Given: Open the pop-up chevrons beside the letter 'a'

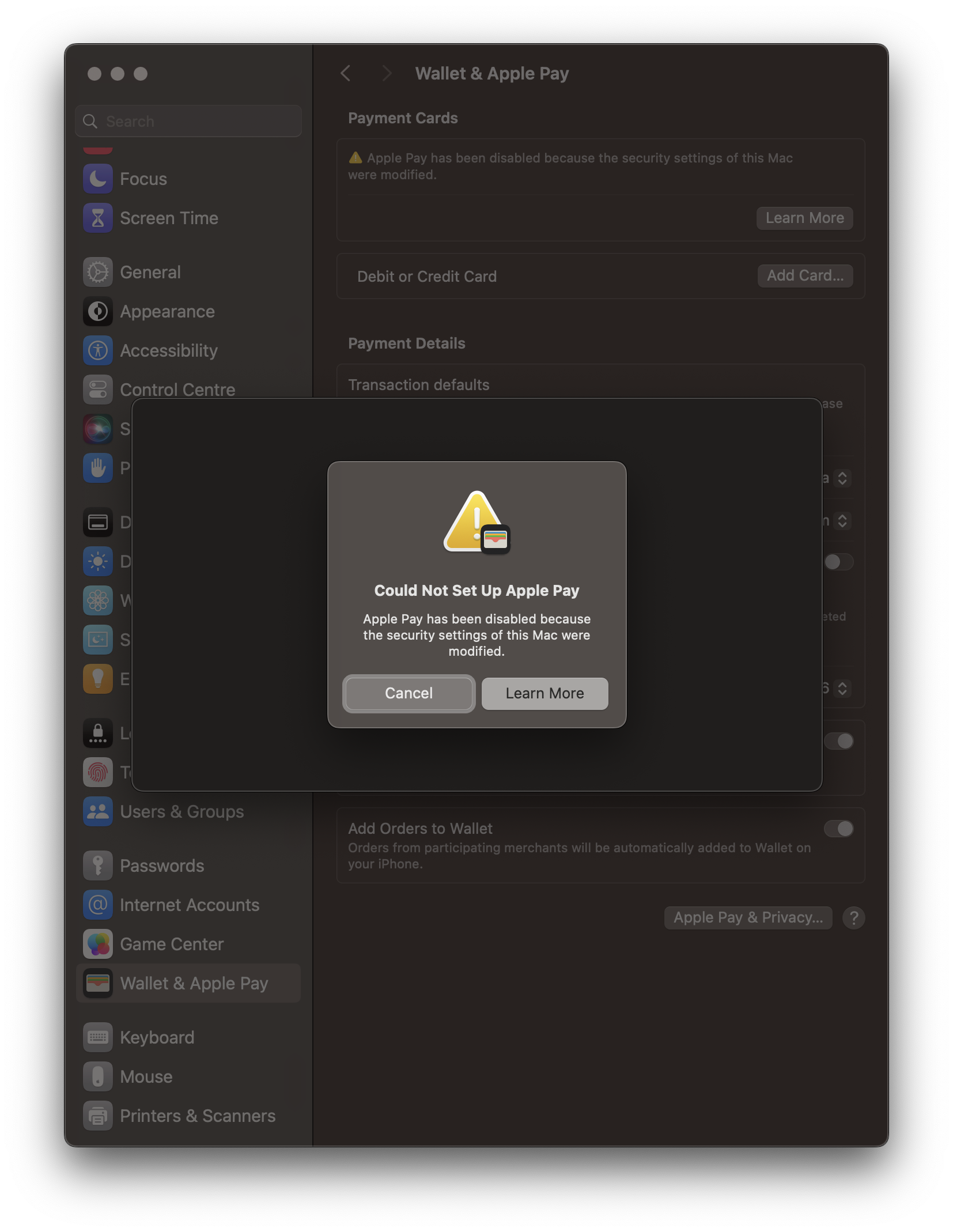Looking at the screenshot, I should coord(842,478).
